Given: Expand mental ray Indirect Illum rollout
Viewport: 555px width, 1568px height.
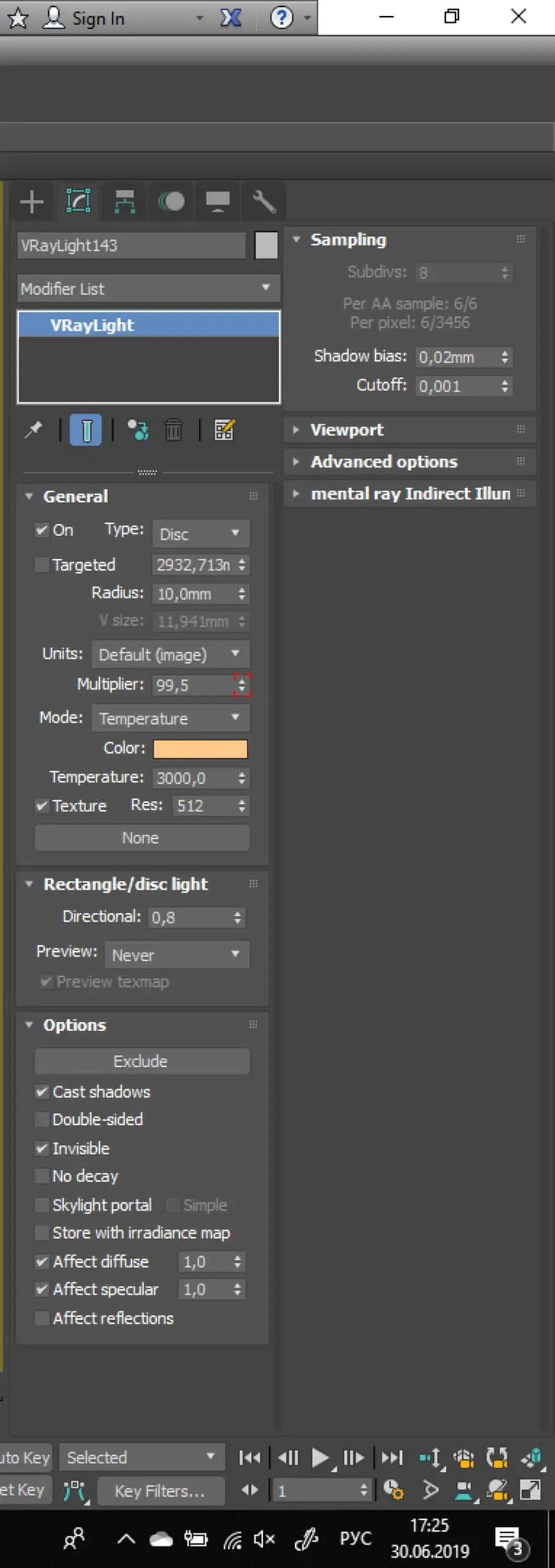Looking at the screenshot, I should (x=410, y=493).
